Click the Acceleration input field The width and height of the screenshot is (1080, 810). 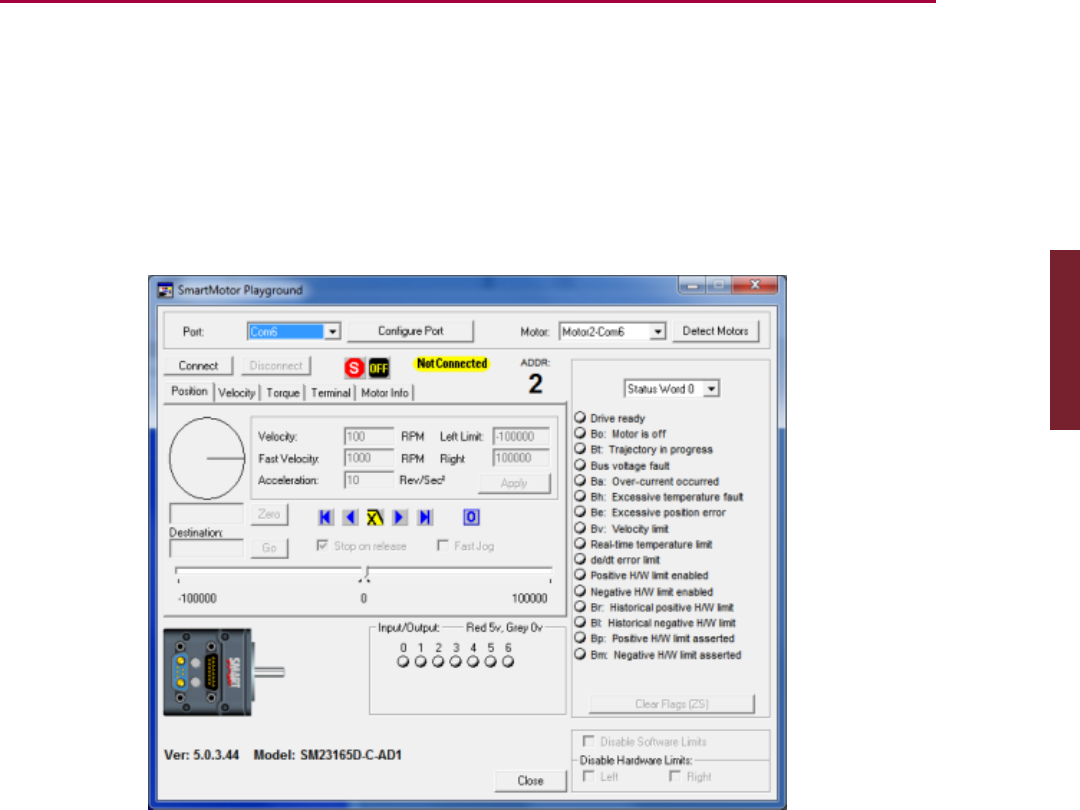tap(369, 480)
